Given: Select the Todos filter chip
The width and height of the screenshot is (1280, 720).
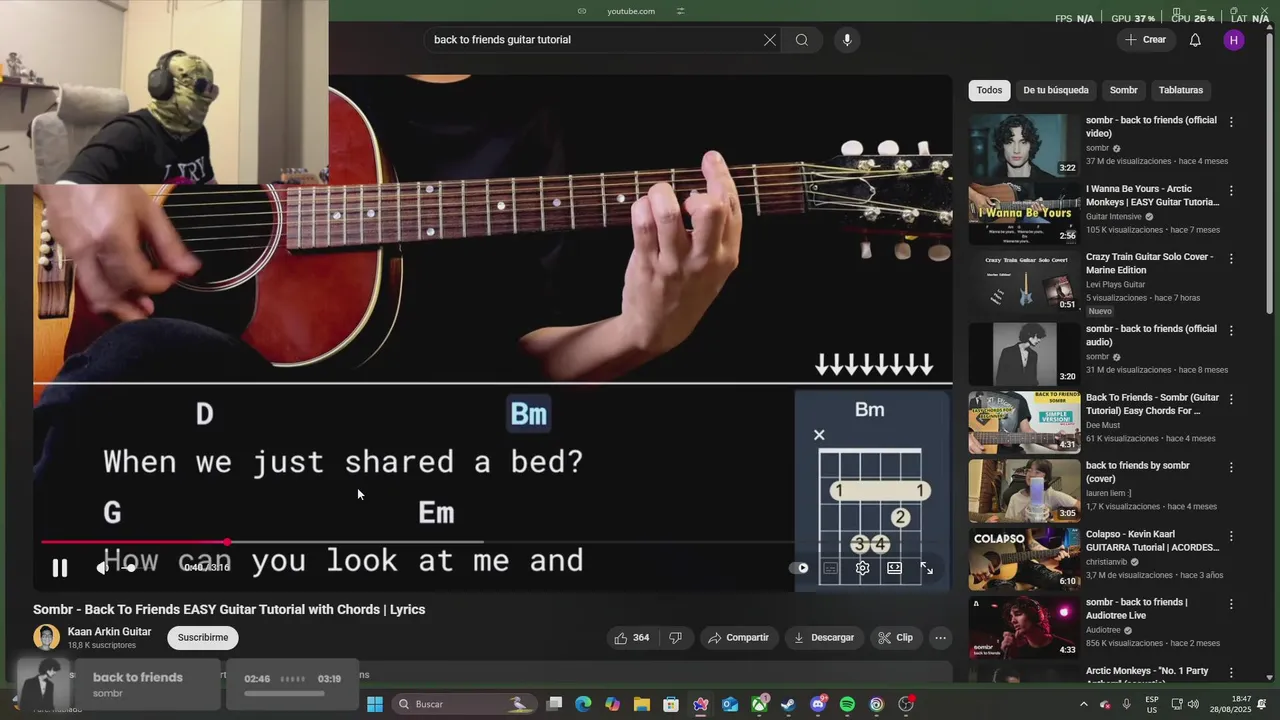Looking at the screenshot, I should 989,90.
